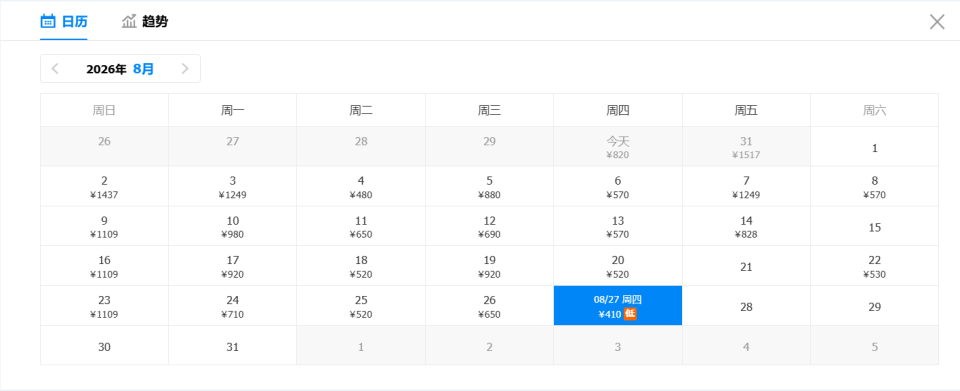Viewport: 960px width, 391px height.
Task: Click the 周二 column header
Action: pos(361,110)
